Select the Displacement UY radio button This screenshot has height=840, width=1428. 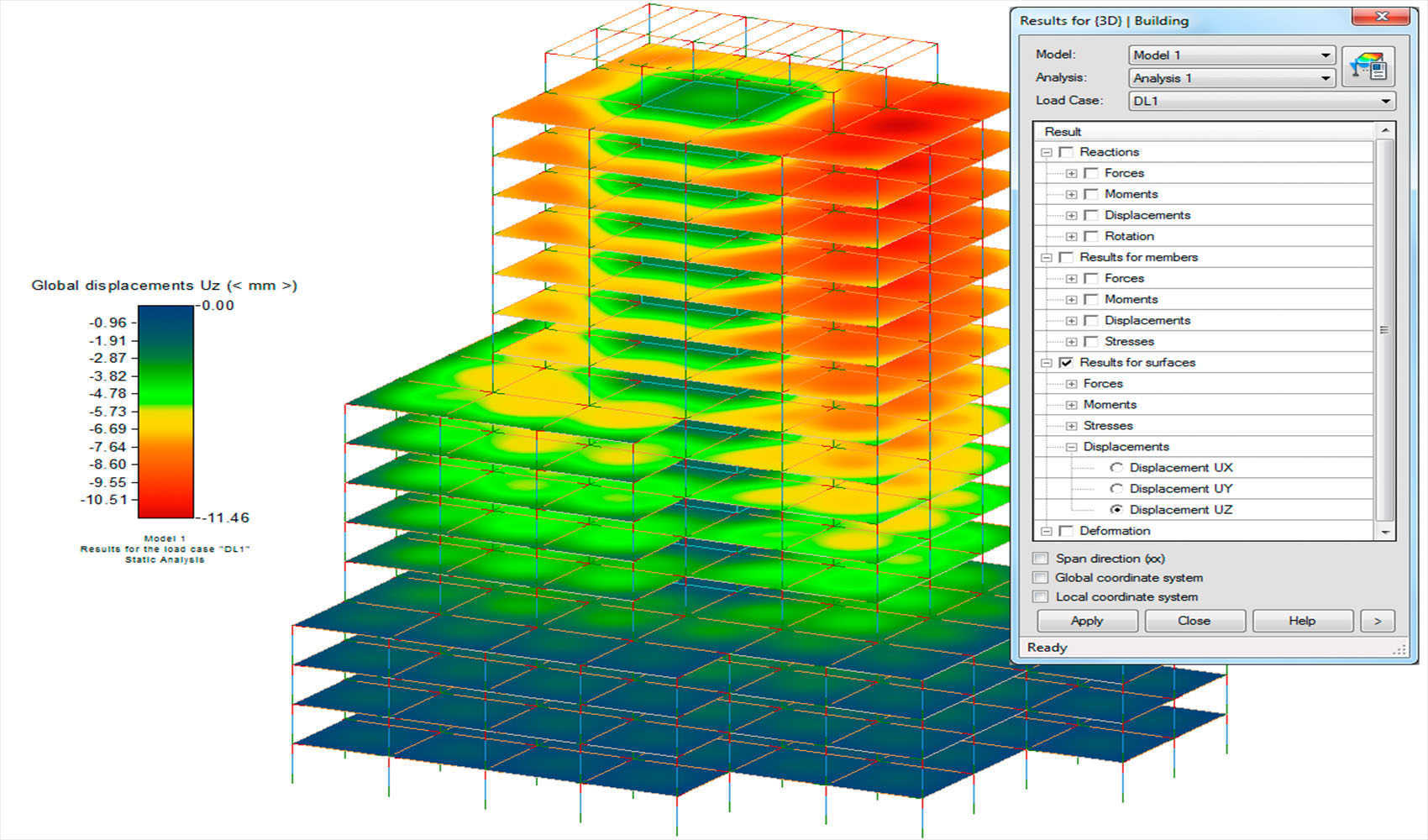1117,488
